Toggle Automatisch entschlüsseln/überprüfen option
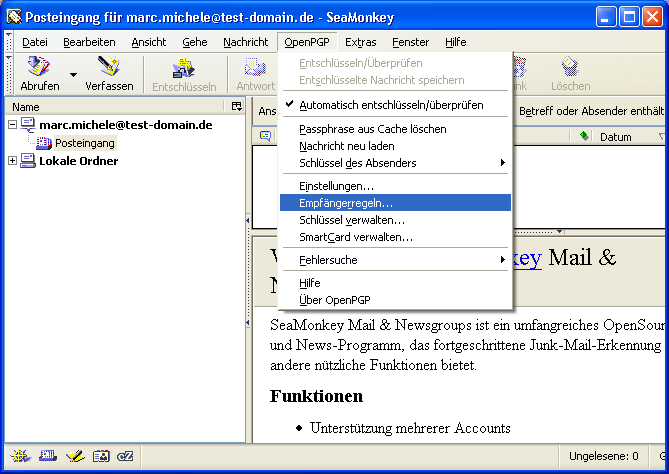The height and width of the screenshot is (474, 669). click(396, 105)
